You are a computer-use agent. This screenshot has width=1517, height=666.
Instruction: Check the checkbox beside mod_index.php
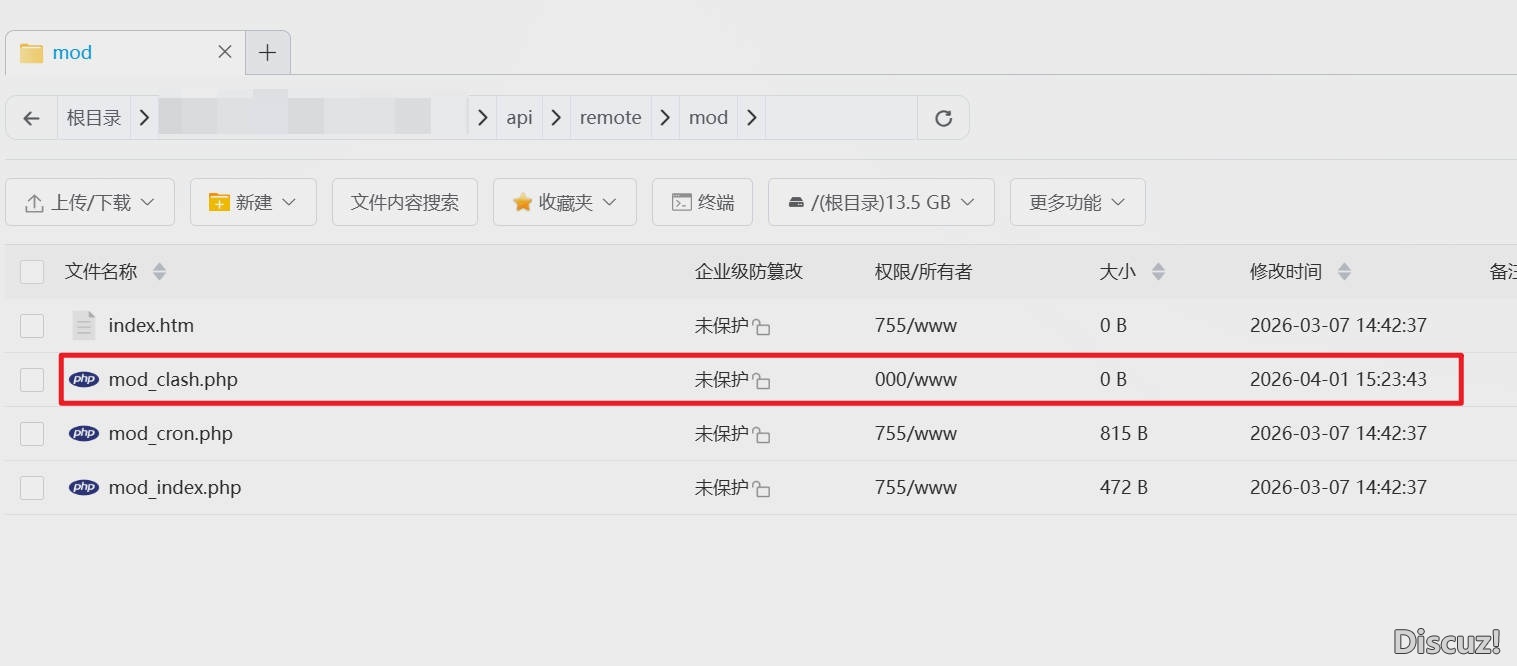31,487
